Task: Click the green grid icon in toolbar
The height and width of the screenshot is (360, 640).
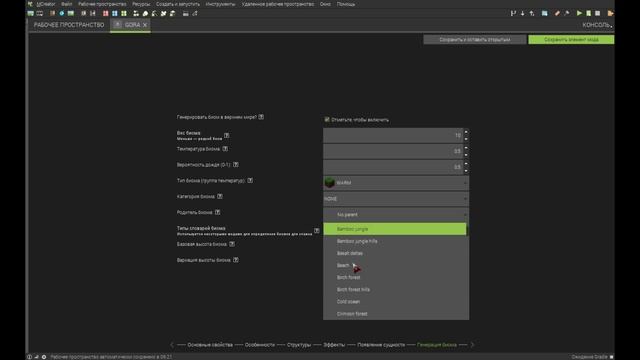Action: [x=124, y=13]
